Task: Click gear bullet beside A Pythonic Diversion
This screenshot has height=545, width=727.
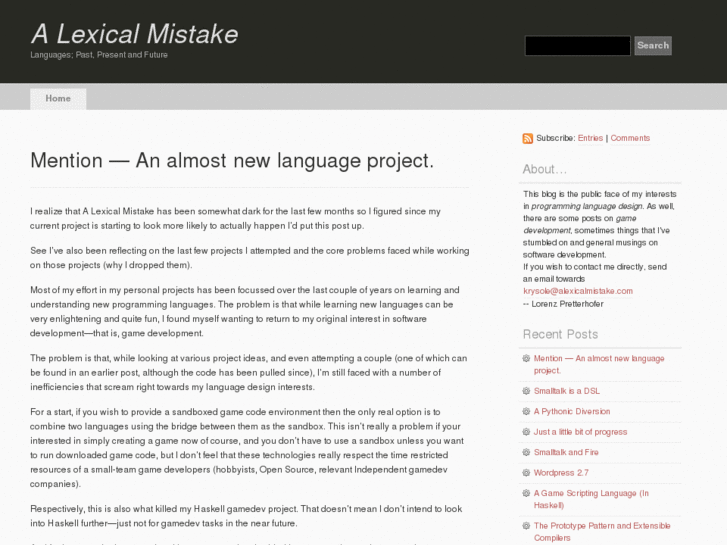Action: pyautogui.click(x=526, y=411)
